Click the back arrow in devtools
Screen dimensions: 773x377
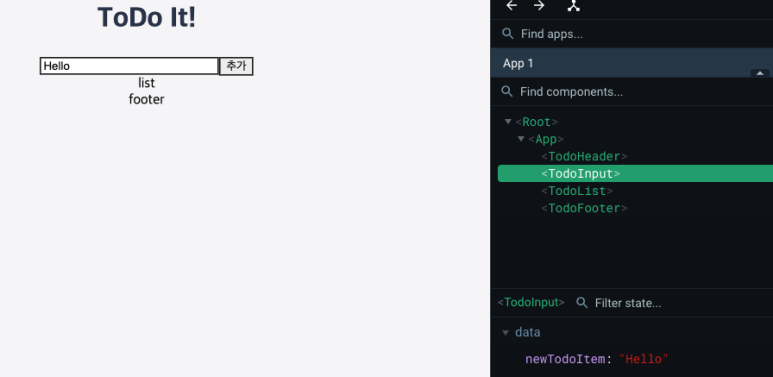(512, 5)
